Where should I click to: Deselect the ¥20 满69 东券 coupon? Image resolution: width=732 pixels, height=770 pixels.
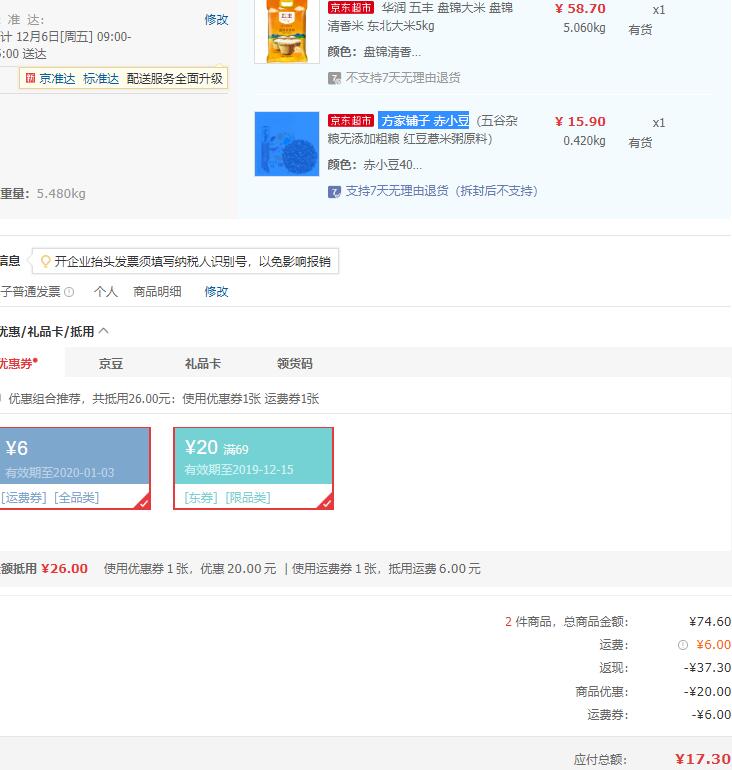253,468
